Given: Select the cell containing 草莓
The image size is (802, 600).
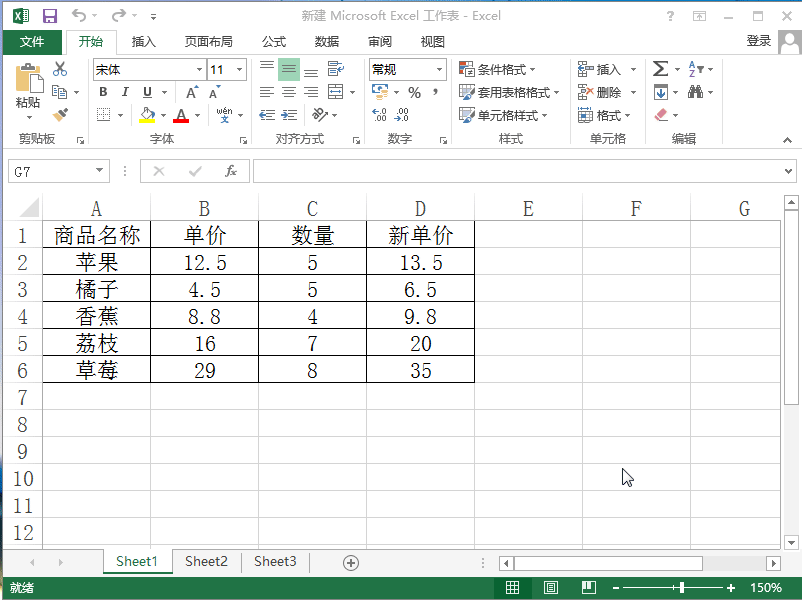Looking at the screenshot, I should [x=95, y=370].
